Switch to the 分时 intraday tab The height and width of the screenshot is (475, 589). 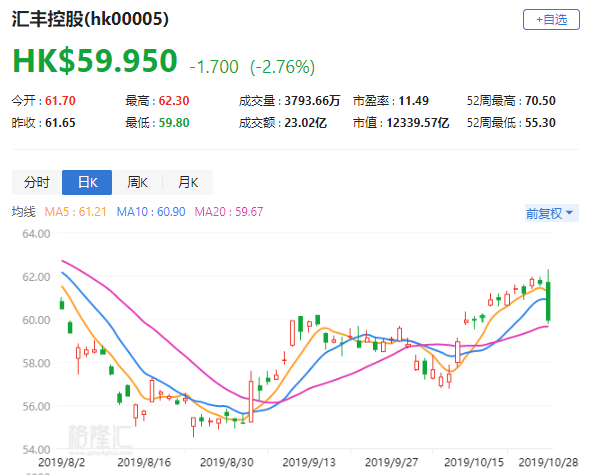[37, 182]
